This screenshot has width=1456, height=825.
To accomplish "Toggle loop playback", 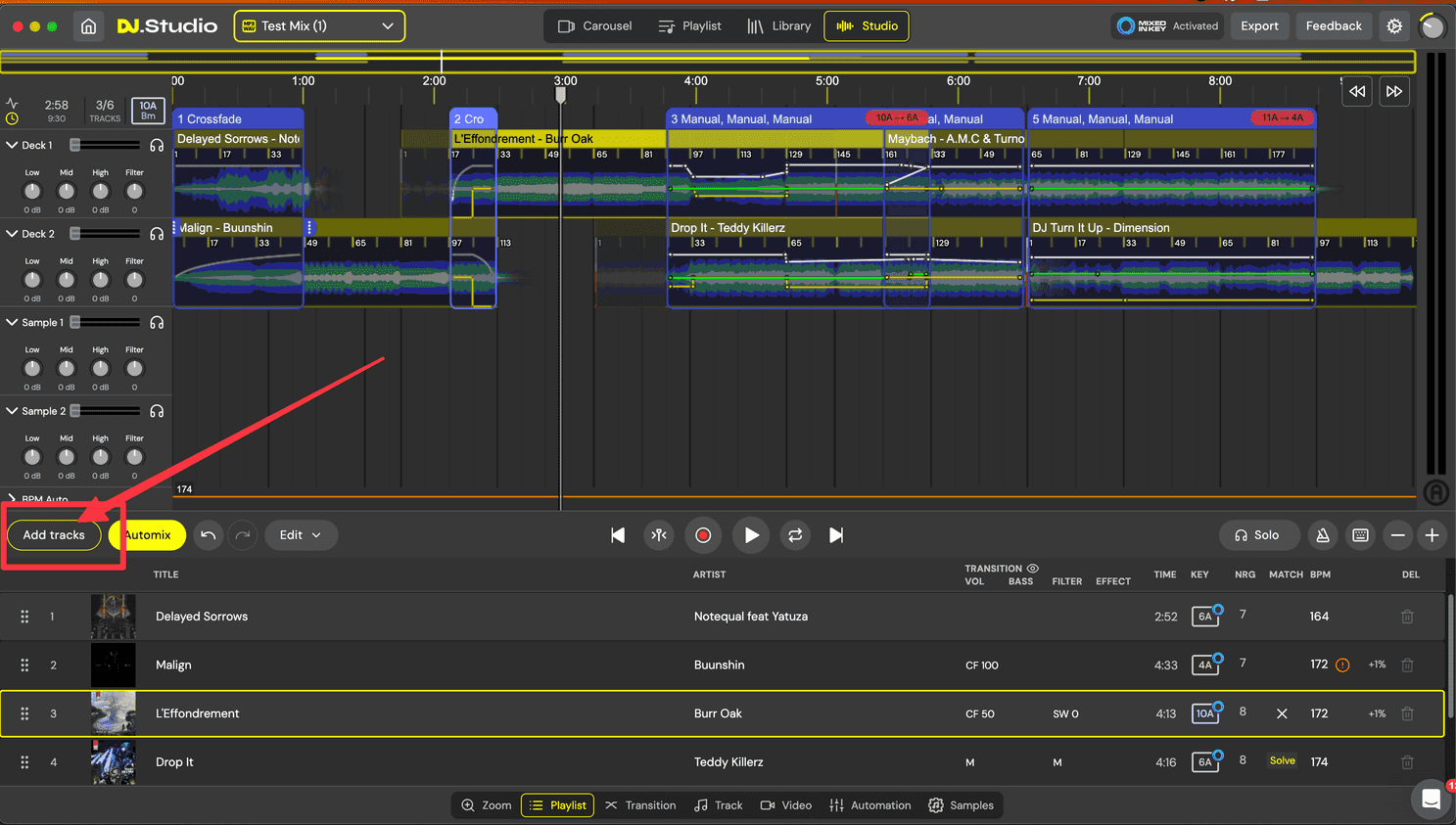I will click(795, 535).
